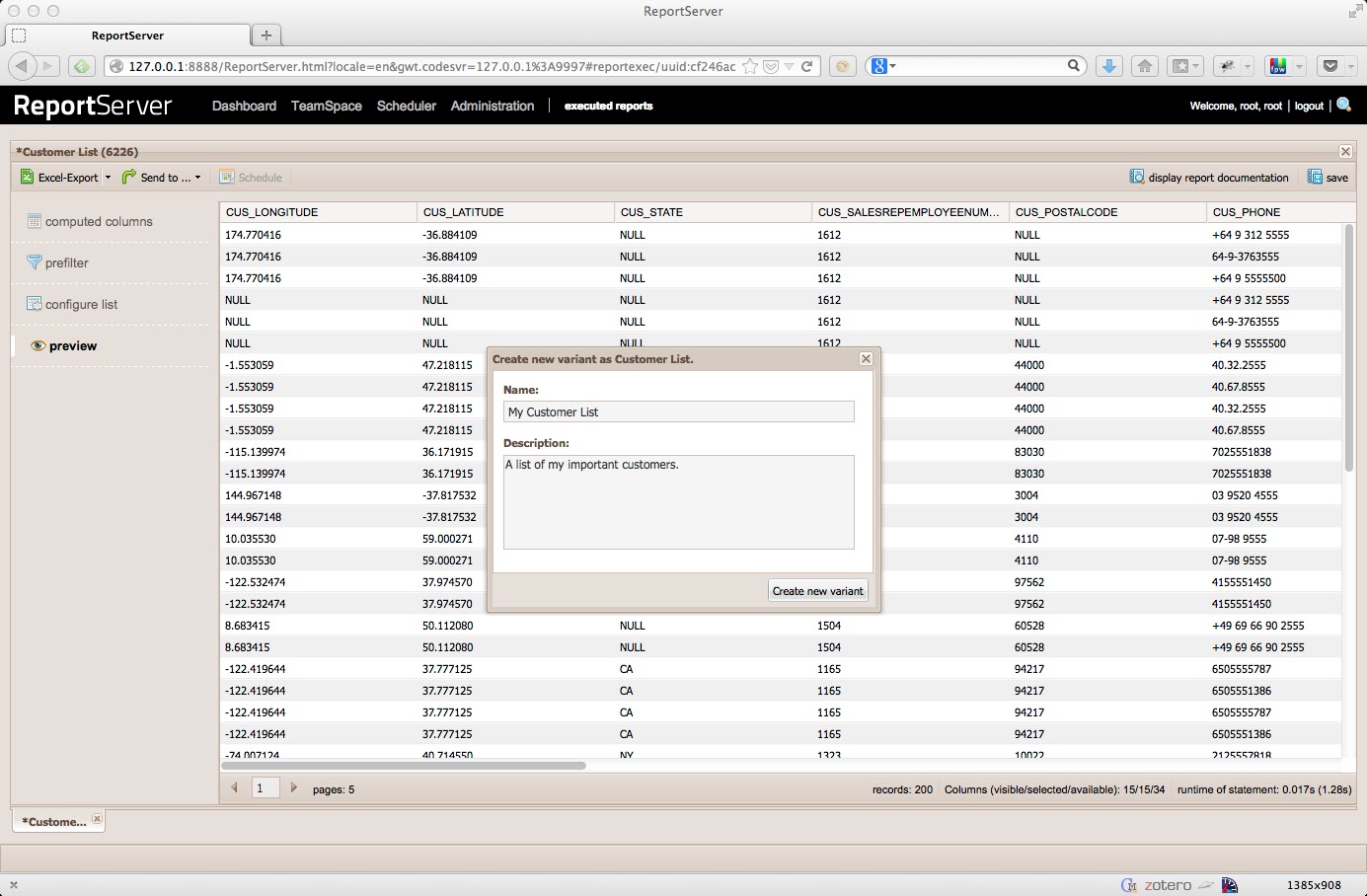Click phone cell +49 69 66 90 2555 first row

coord(1257,626)
